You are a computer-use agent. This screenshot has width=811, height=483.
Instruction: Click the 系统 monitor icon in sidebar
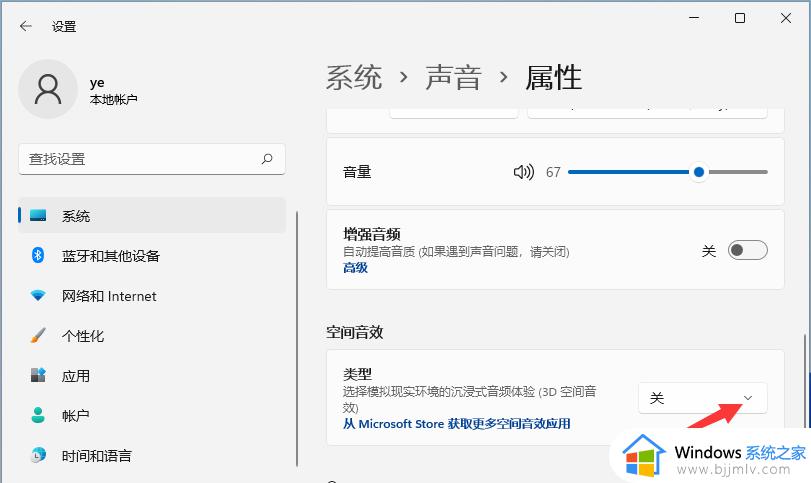click(38, 215)
